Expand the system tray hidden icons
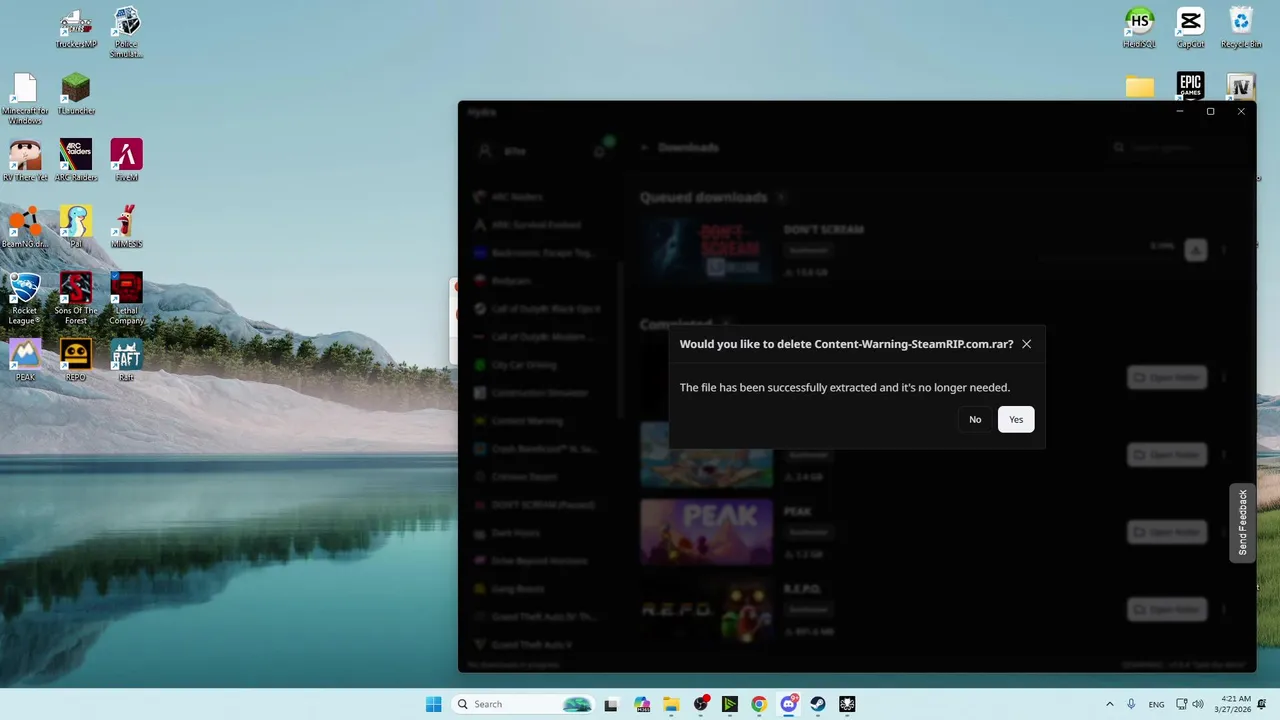 [x=1109, y=704]
